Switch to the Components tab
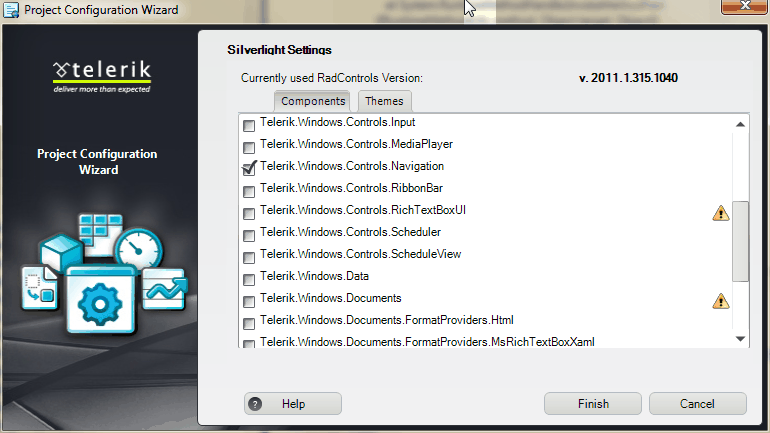This screenshot has width=770, height=433. pos(313,101)
